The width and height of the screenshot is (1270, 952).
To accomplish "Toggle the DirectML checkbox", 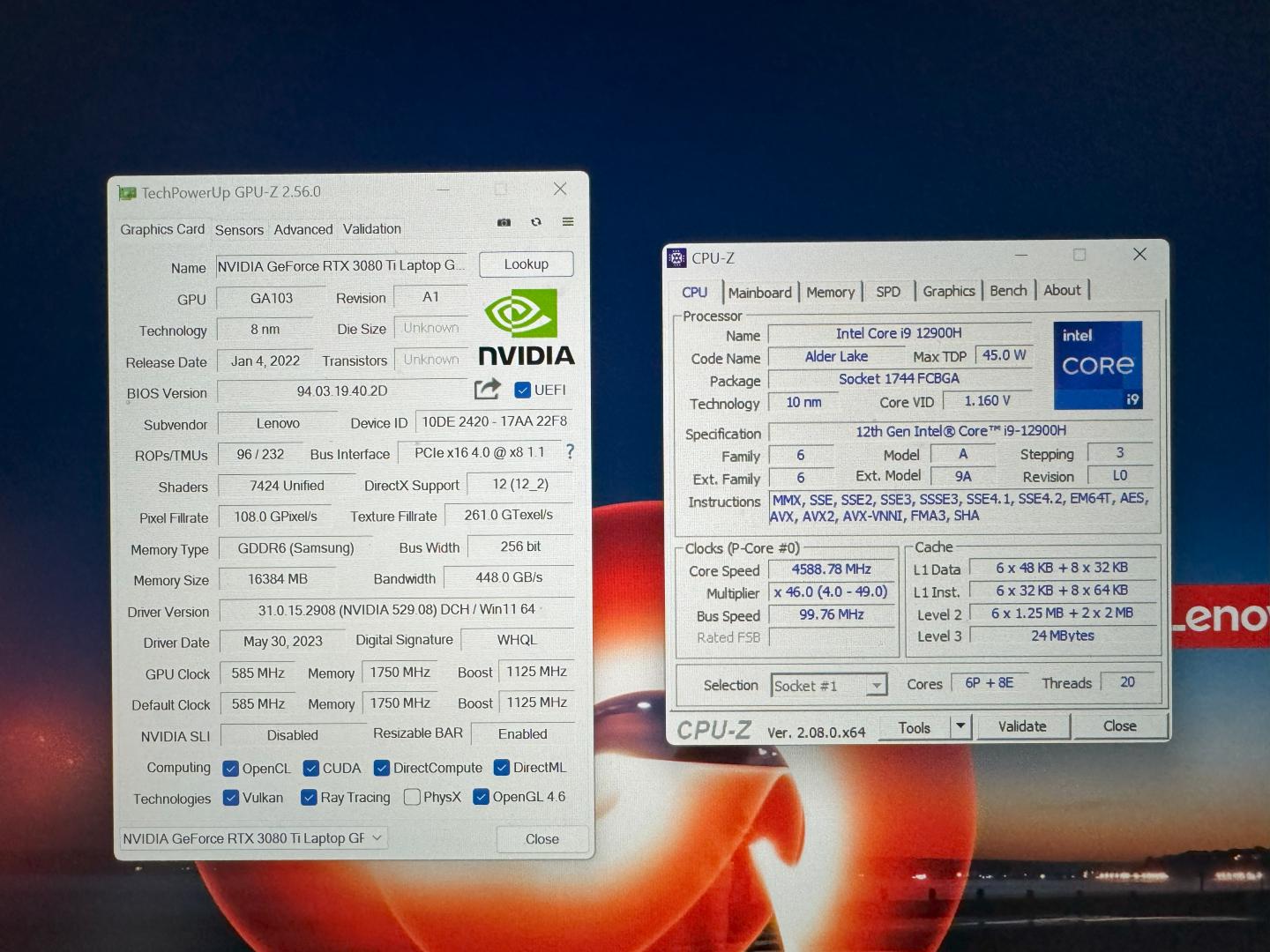I will pos(502,767).
